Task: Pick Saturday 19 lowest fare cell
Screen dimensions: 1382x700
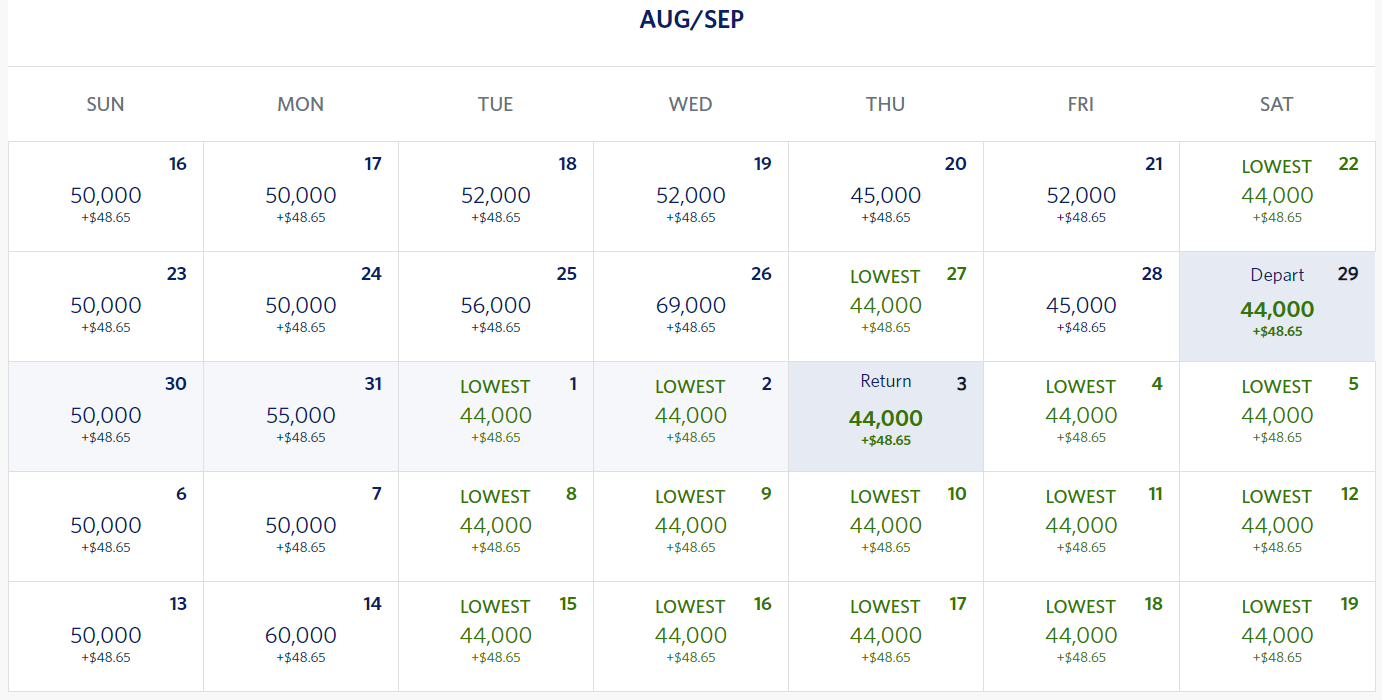Action: (1277, 636)
